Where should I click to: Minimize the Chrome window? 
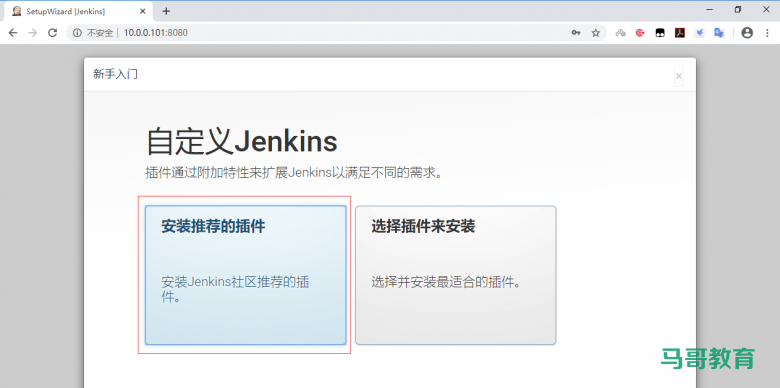pos(709,9)
